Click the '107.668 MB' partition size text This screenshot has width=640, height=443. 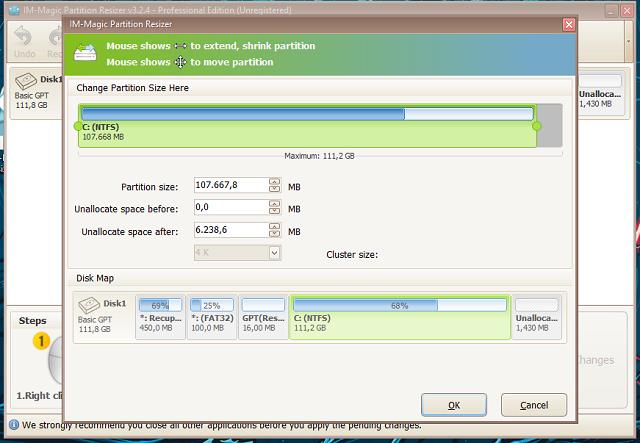tap(103, 137)
